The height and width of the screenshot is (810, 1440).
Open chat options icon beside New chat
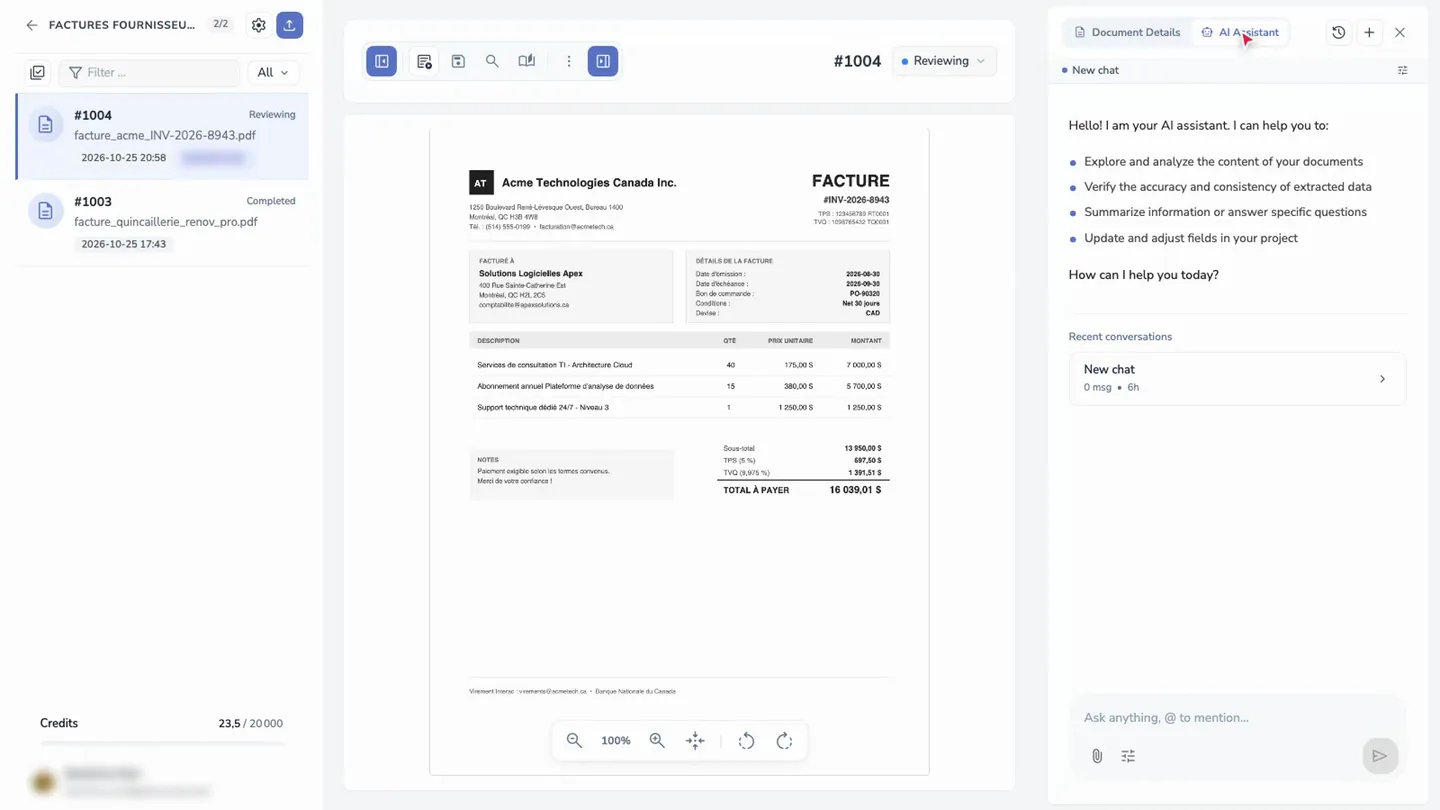[x=1403, y=70]
